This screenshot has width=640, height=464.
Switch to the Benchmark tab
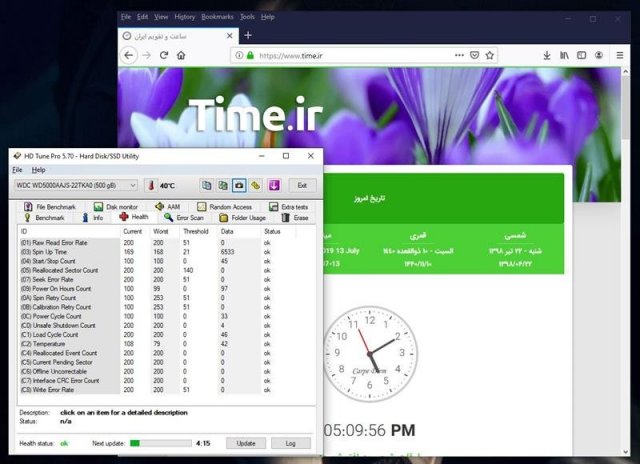[44, 218]
